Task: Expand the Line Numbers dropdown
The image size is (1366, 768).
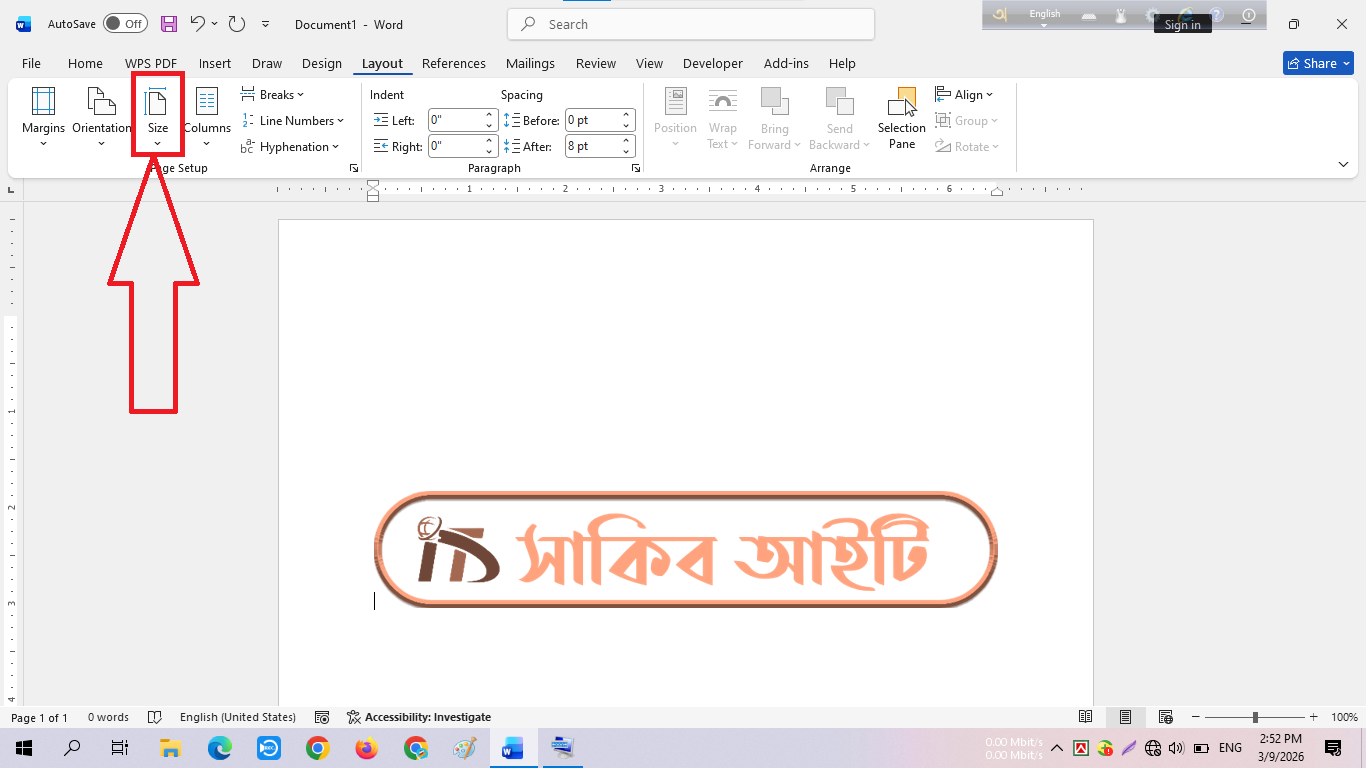Action: (293, 121)
